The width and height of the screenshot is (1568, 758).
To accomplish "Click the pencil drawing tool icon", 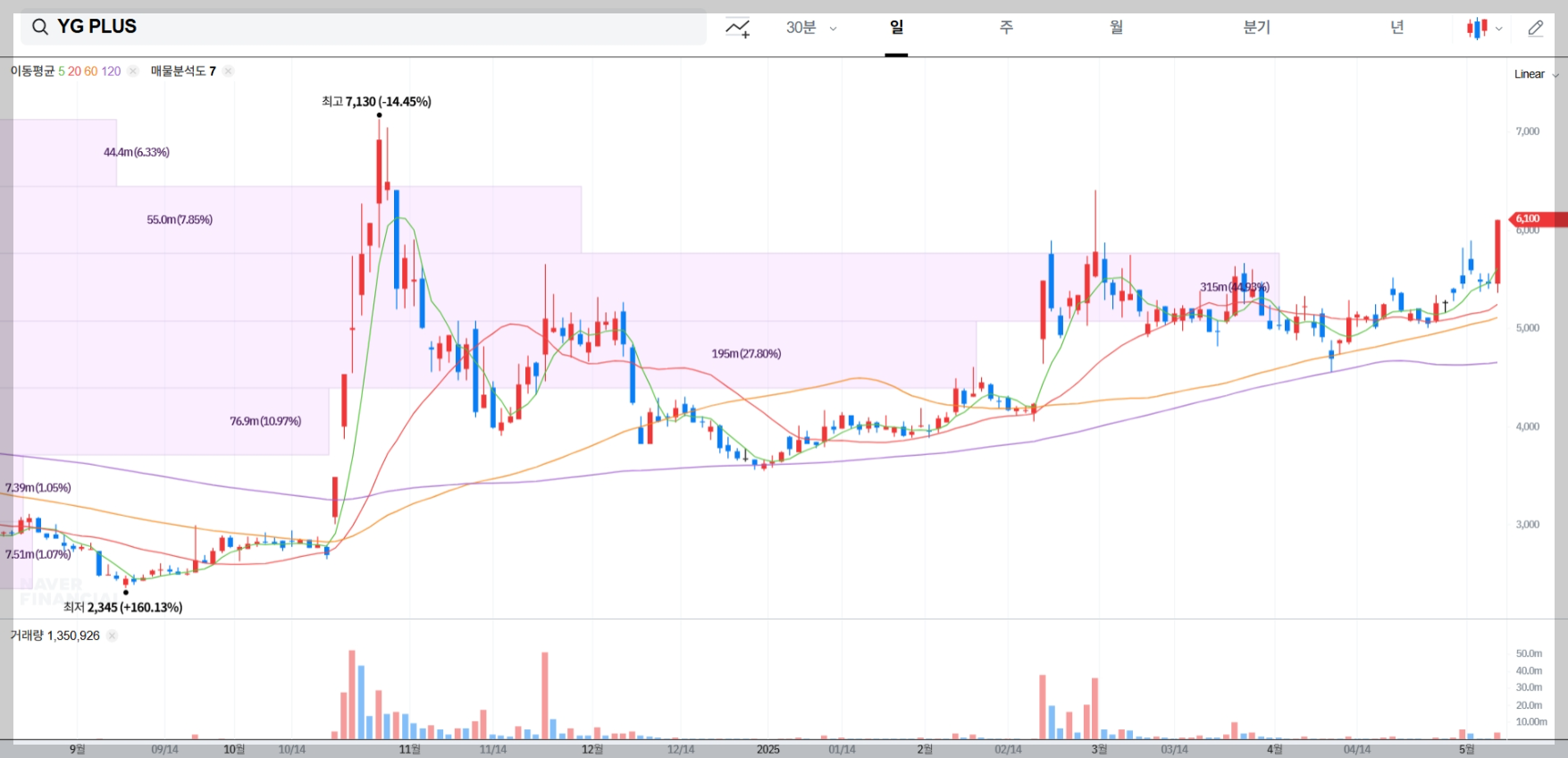I will point(1535,28).
